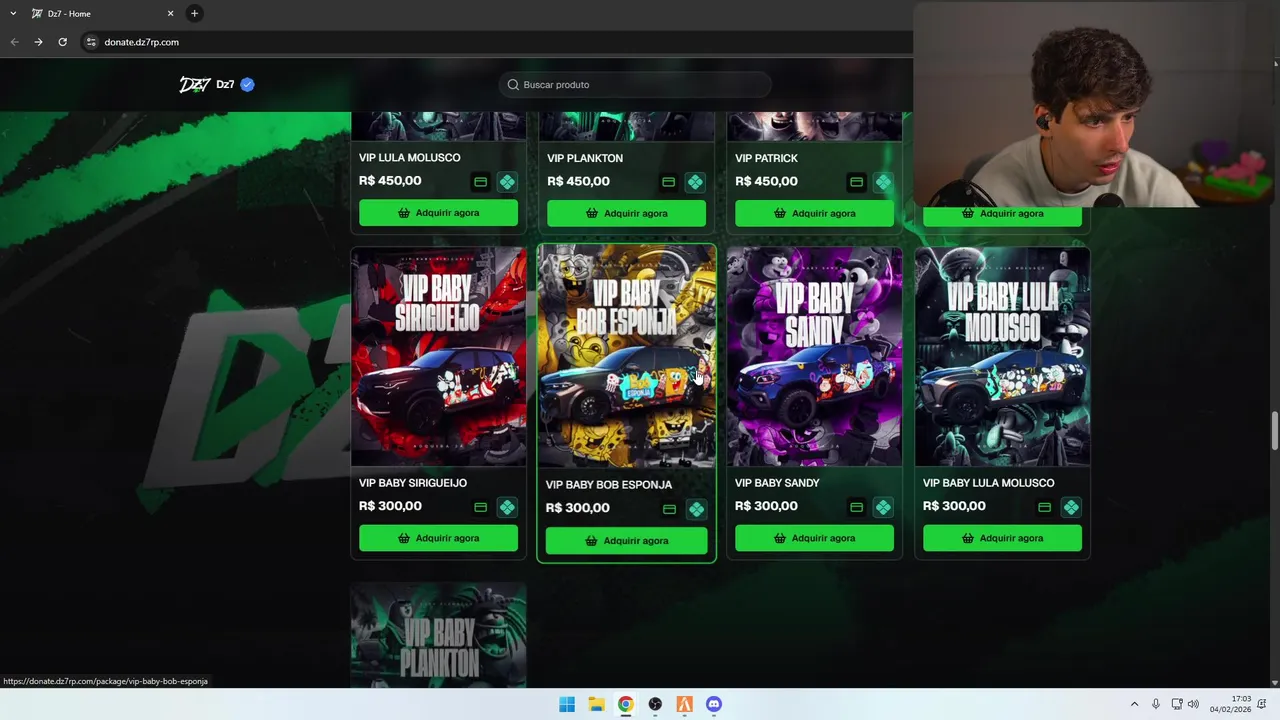Screen dimensions: 1280x720
Task: Click the card payment icon on VIP BABY BOB ESPONJA
Action: coord(669,509)
